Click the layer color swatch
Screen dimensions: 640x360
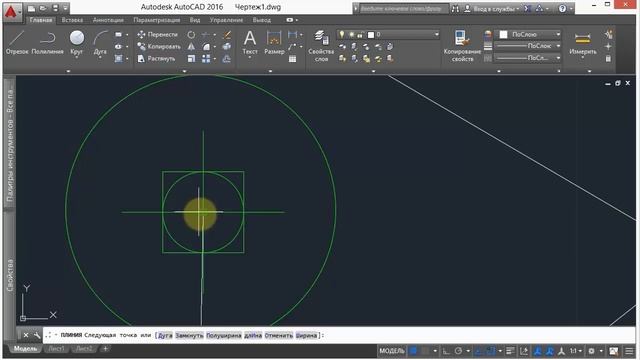coord(371,35)
